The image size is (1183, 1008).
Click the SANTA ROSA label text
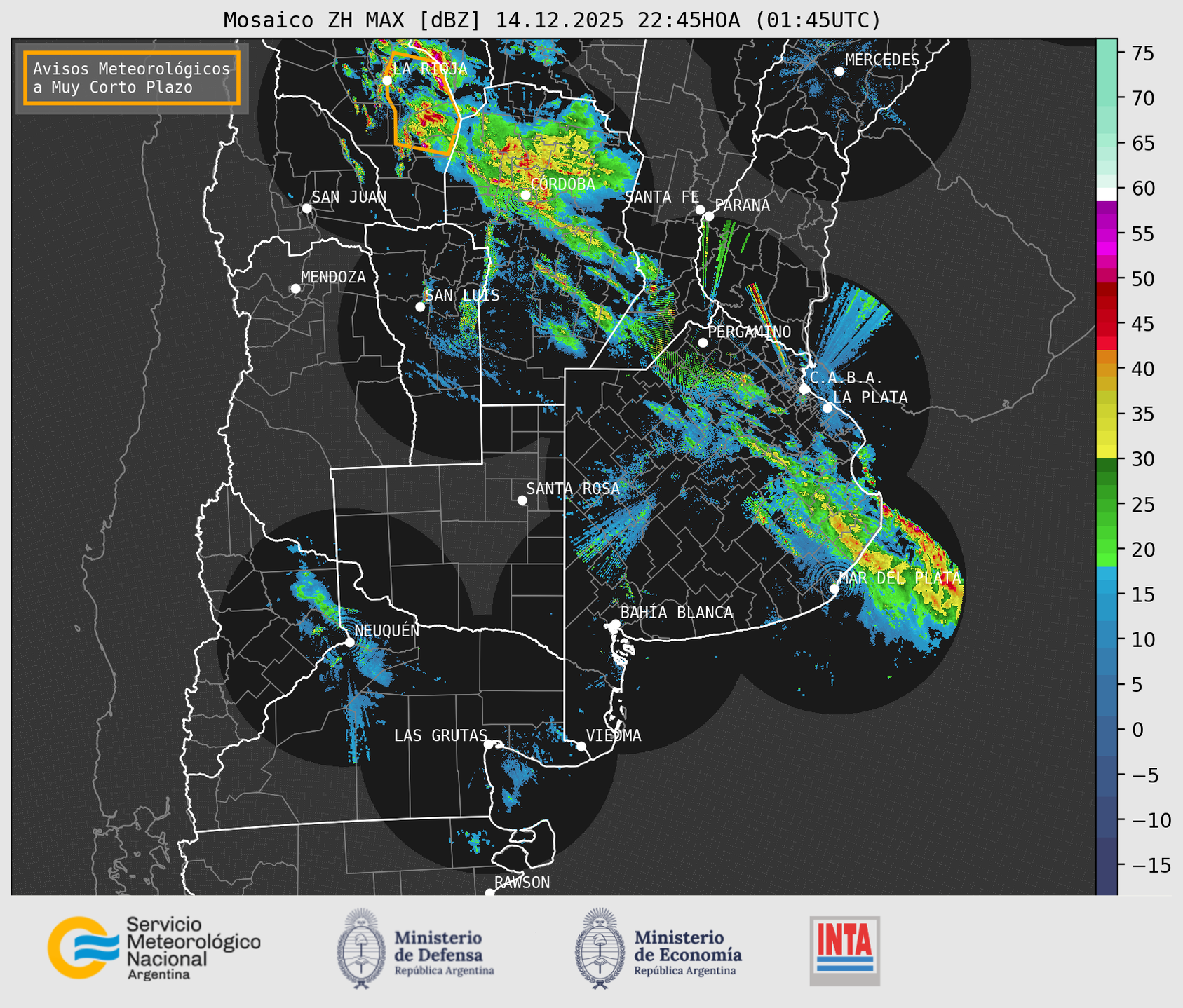tap(573, 489)
